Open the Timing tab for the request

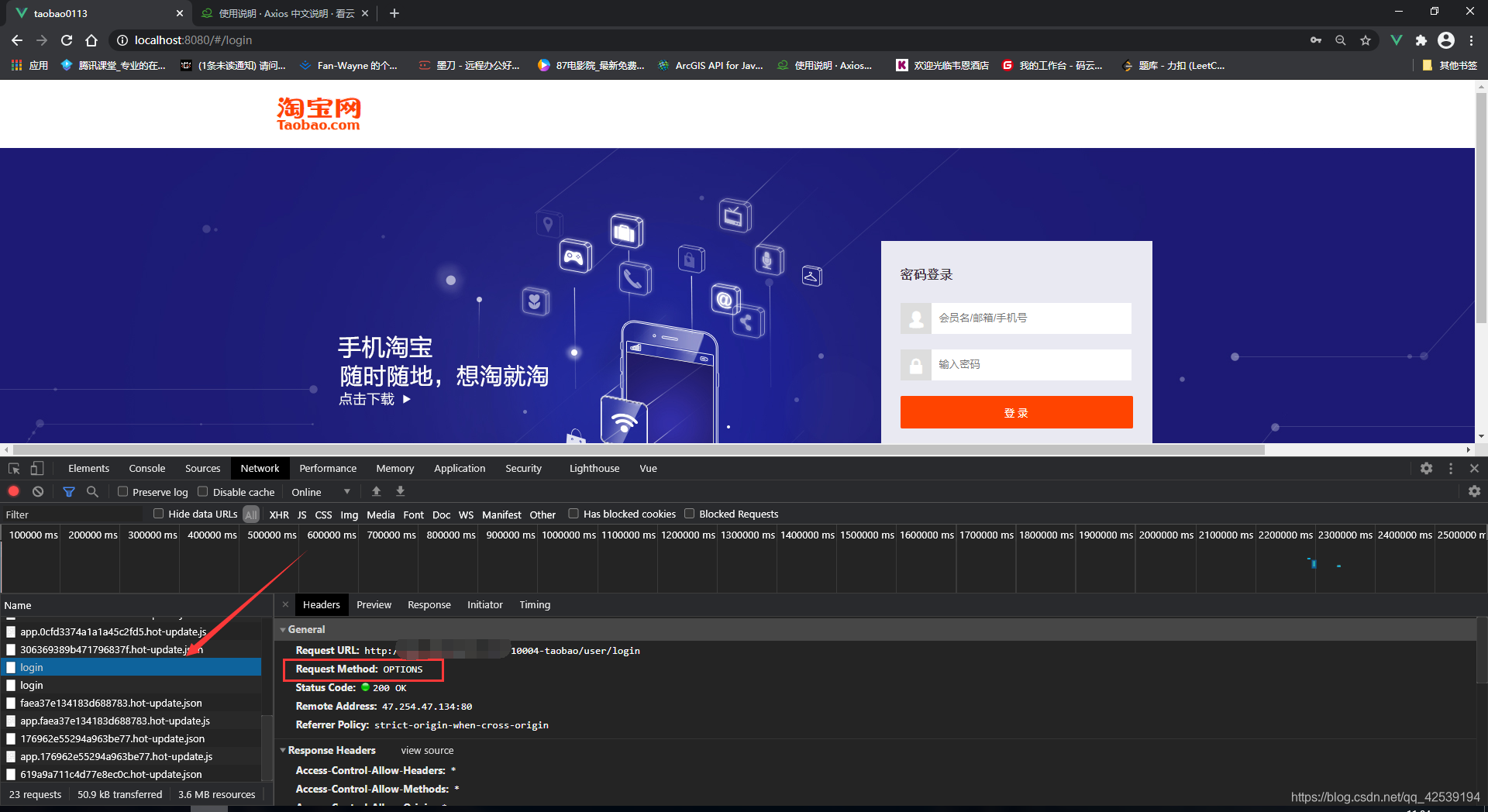[x=535, y=604]
